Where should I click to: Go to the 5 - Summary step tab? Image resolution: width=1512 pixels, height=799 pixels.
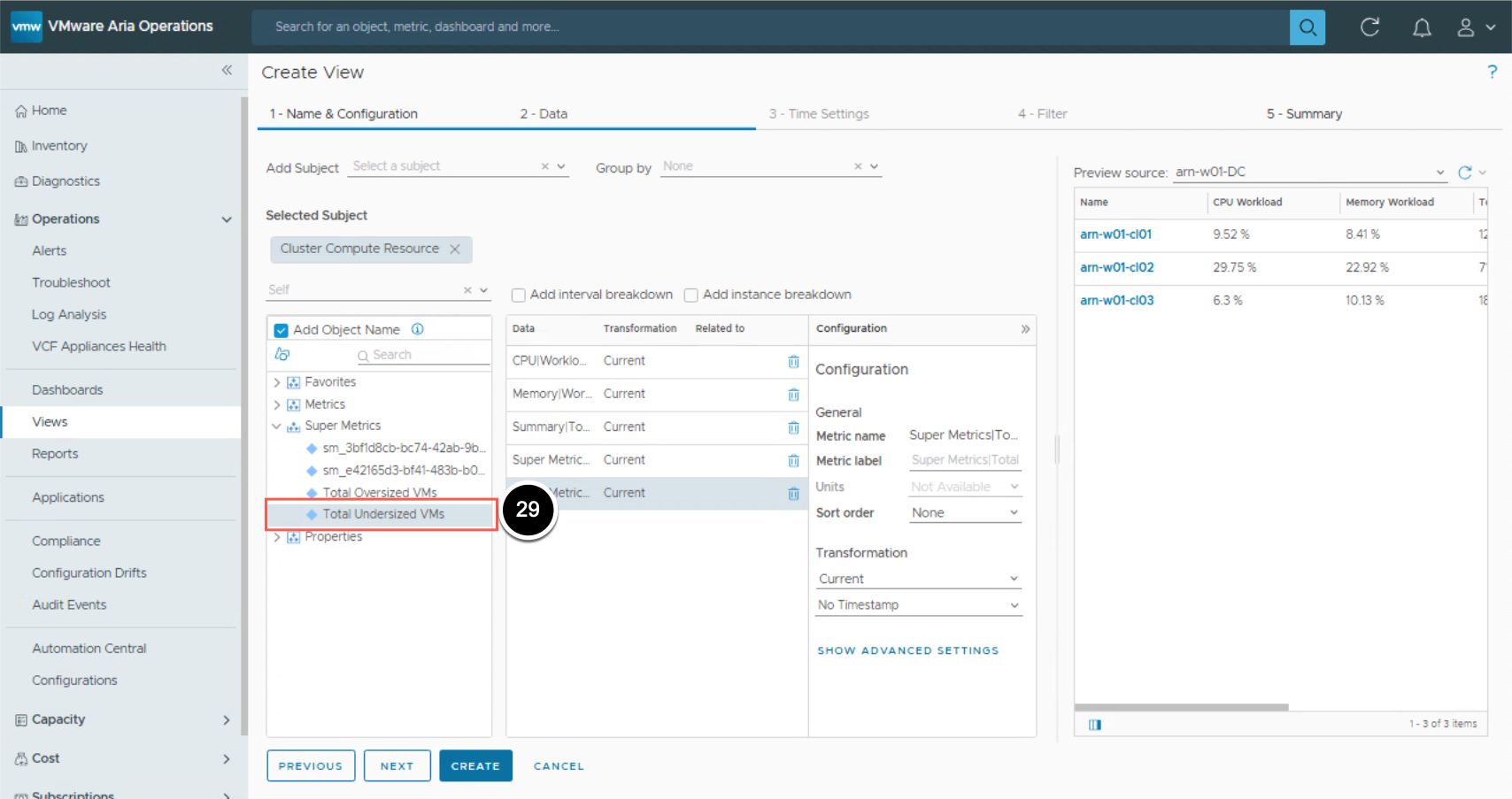pyautogui.click(x=1303, y=114)
